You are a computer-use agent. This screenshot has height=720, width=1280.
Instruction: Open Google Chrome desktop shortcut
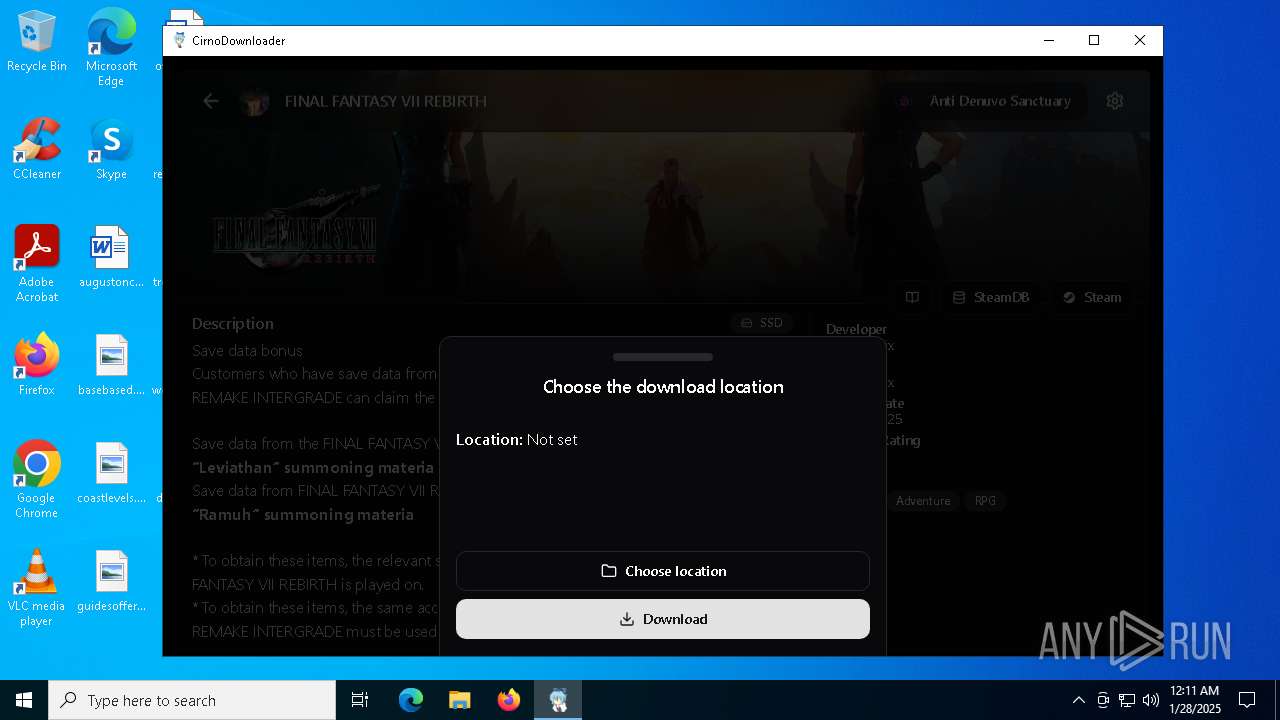coord(37,481)
